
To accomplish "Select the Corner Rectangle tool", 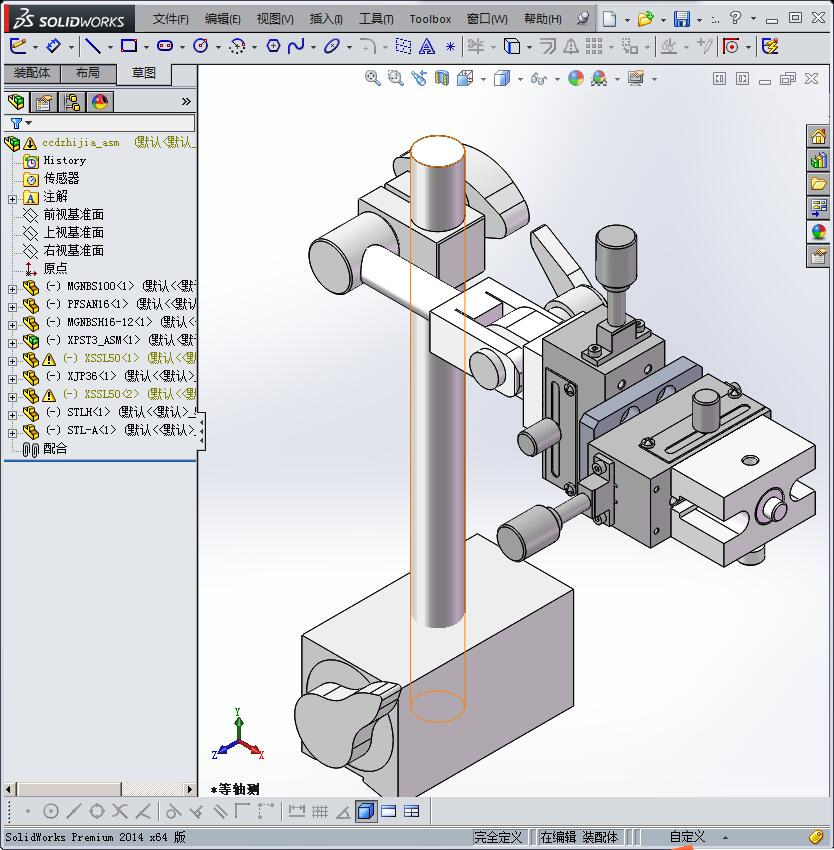I will (129, 46).
